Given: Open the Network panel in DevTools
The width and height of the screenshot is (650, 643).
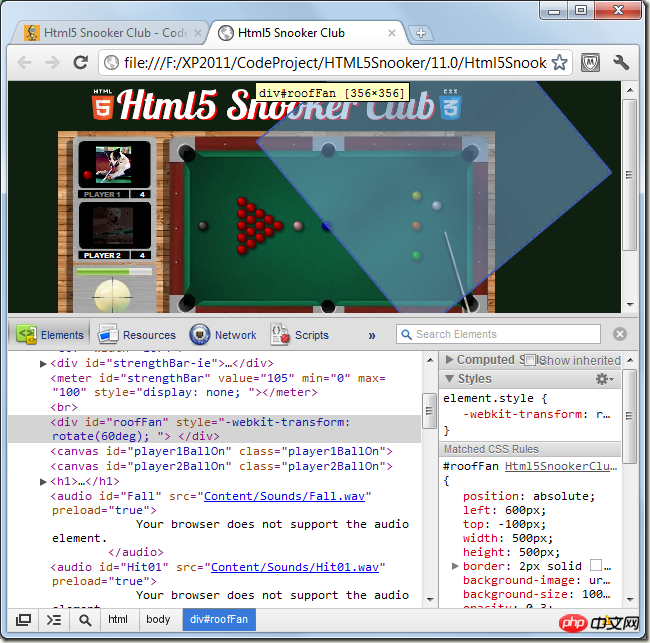Looking at the screenshot, I should click(x=223, y=335).
